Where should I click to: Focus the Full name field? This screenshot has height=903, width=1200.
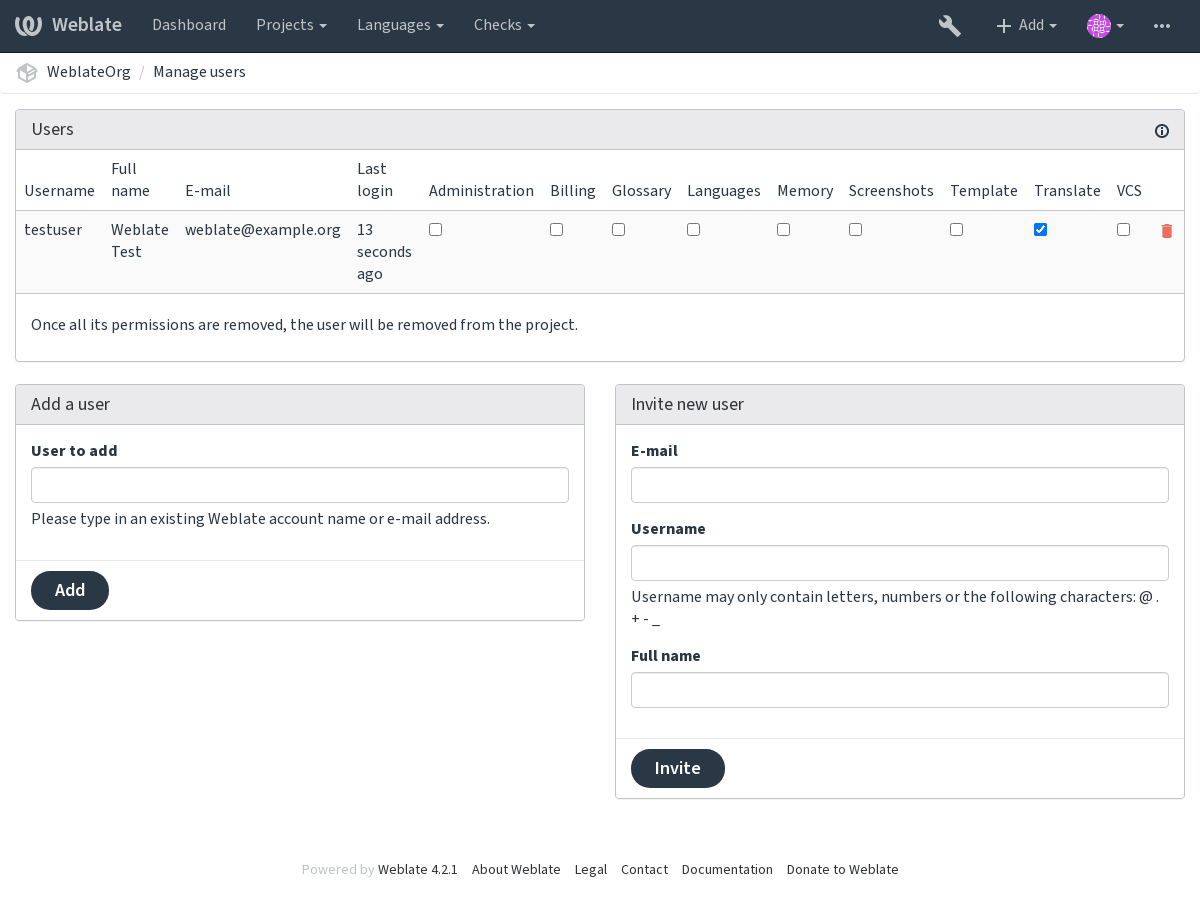pos(900,690)
